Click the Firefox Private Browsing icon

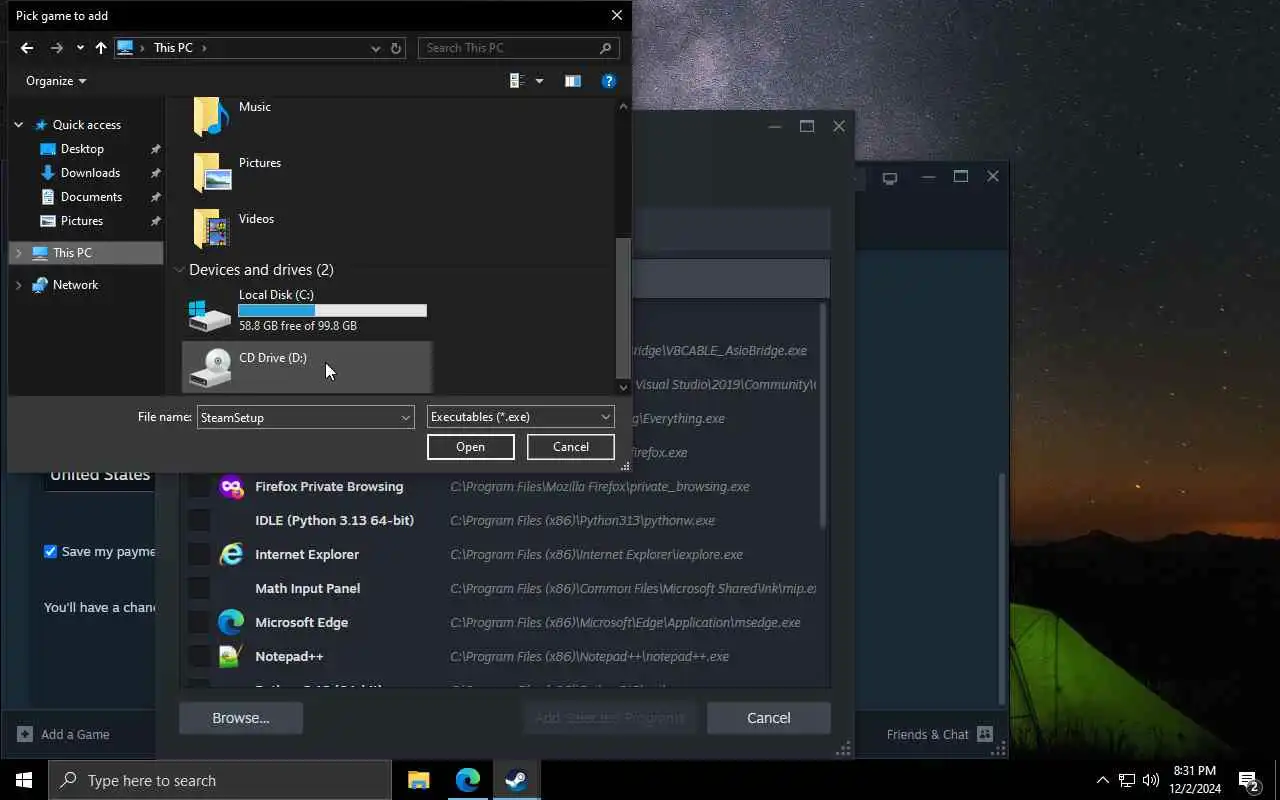coord(231,487)
